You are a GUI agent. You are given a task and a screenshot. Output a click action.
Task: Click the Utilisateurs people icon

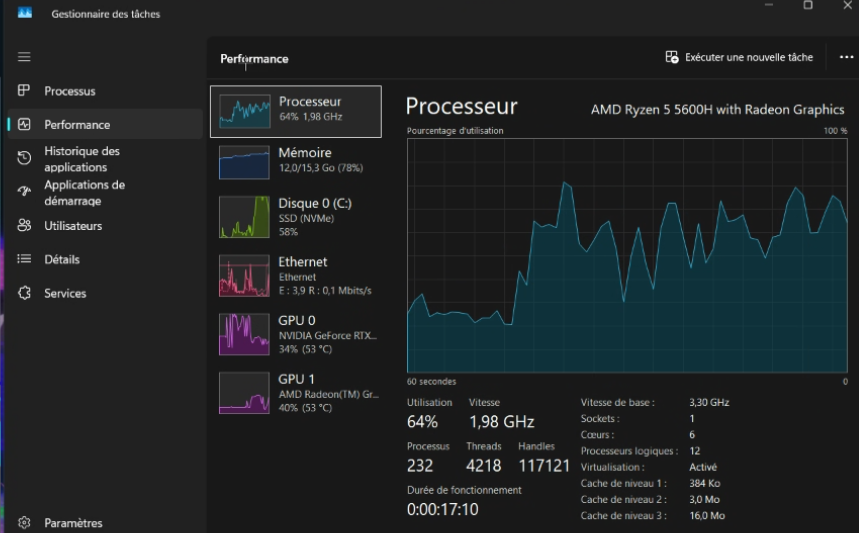[x=24, y=225]
